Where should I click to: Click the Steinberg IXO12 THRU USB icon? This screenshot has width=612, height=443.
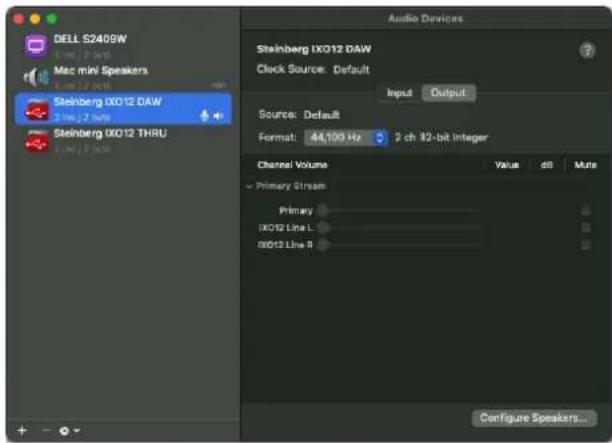(36, 141)
